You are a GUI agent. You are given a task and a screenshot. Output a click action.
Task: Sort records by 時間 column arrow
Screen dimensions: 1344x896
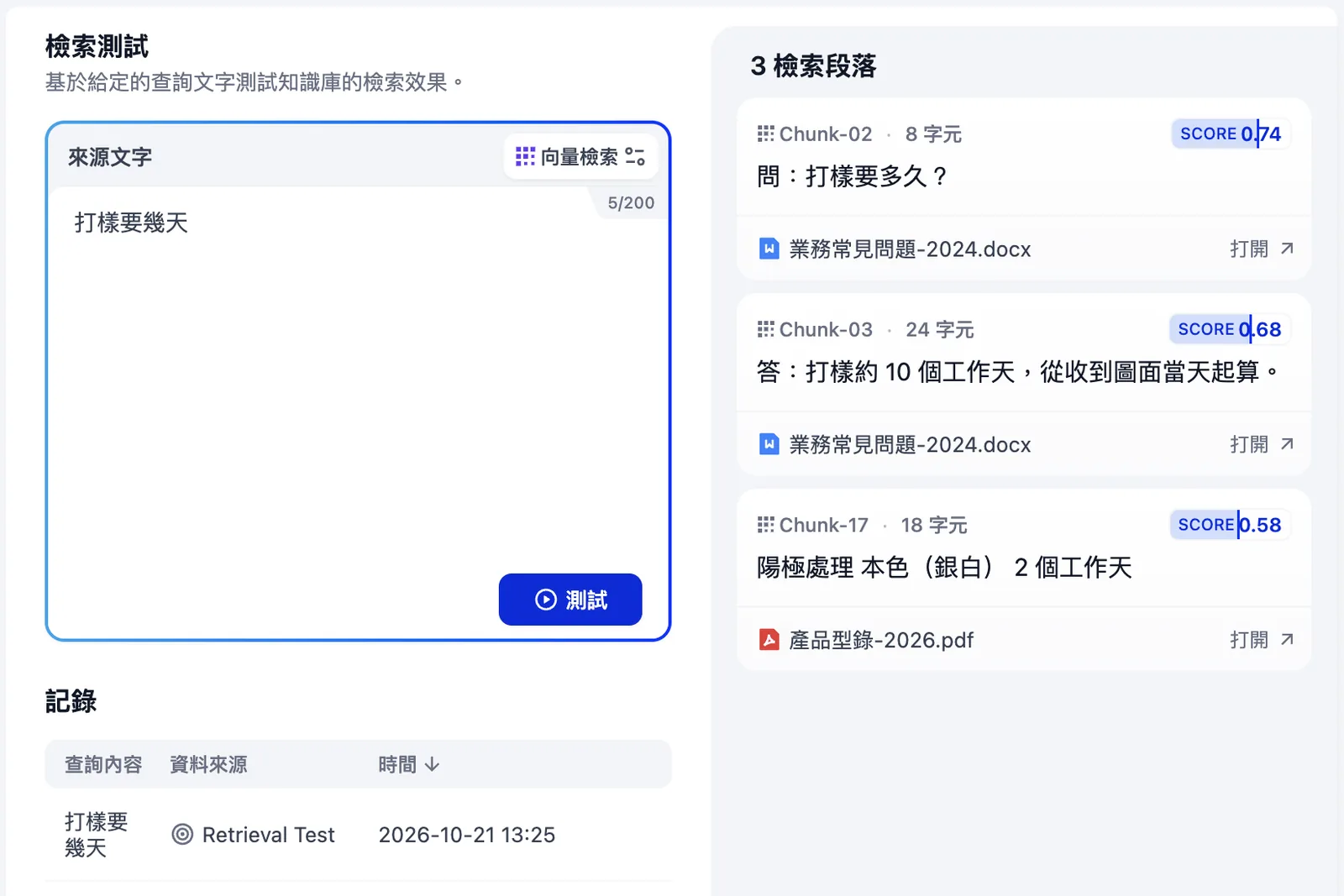point(432,764)
